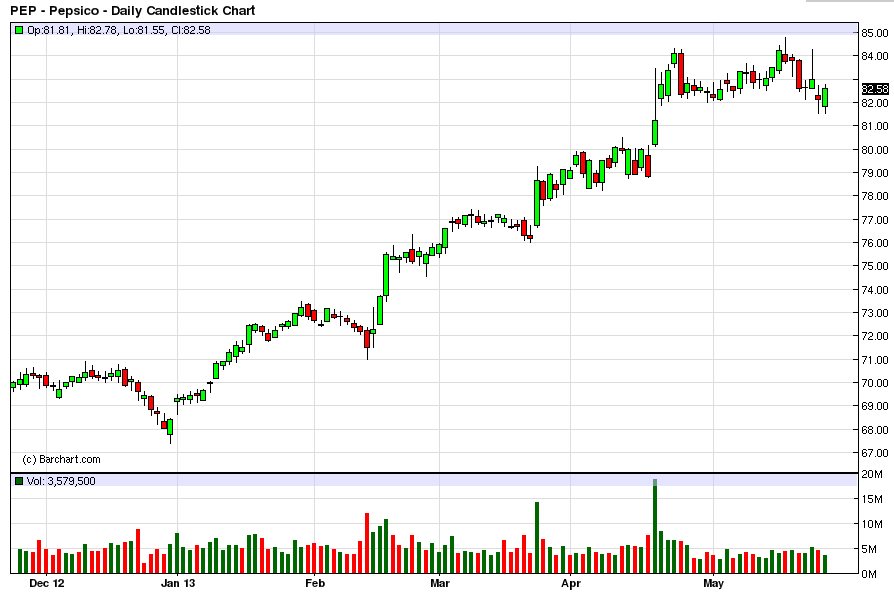Select the Dec 12 date label
The width and height of the screenshot is (894, 596).
click(x=47, y=583)
